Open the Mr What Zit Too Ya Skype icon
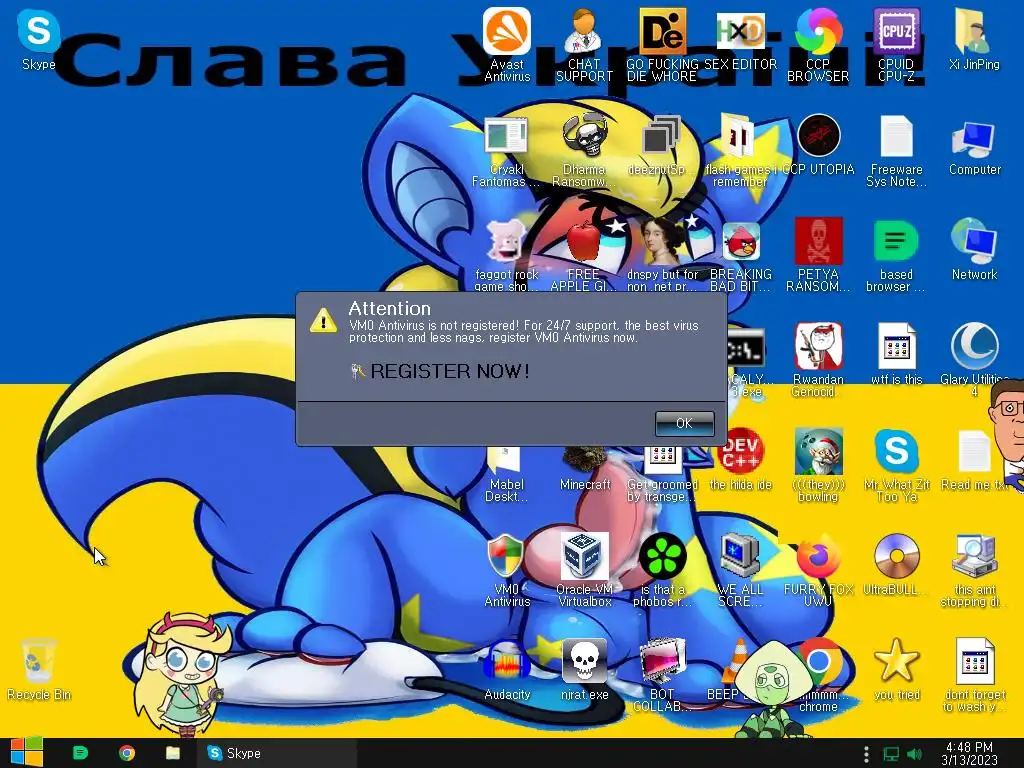 pyautogui.click(x=896, y=465)
